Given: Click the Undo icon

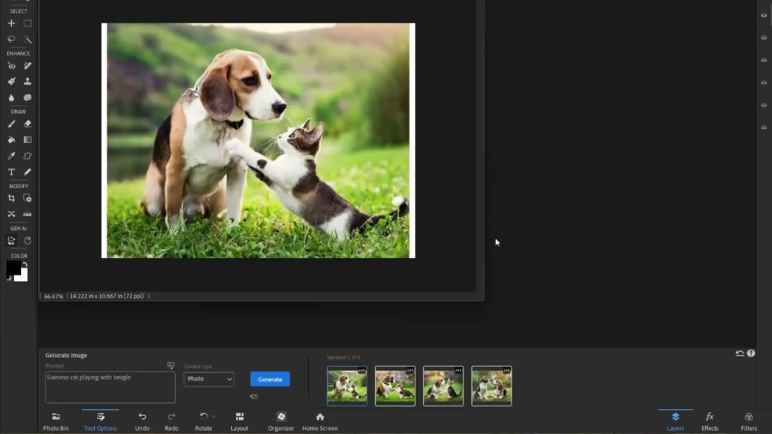Looking at the screenshot, I should point(142,417).
